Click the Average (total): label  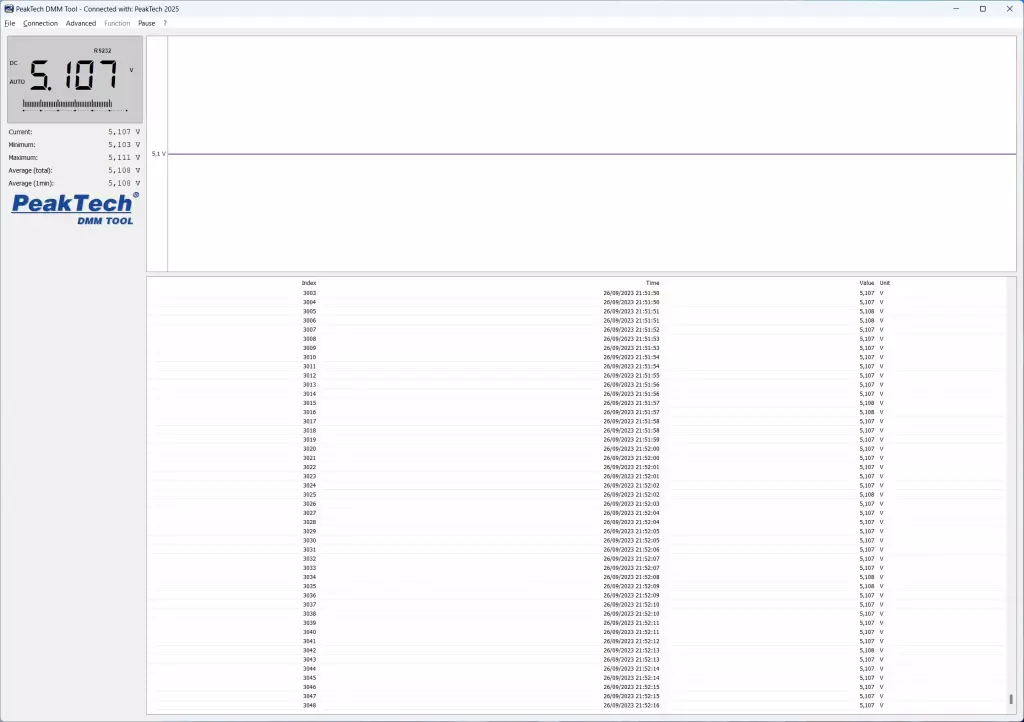30,170
